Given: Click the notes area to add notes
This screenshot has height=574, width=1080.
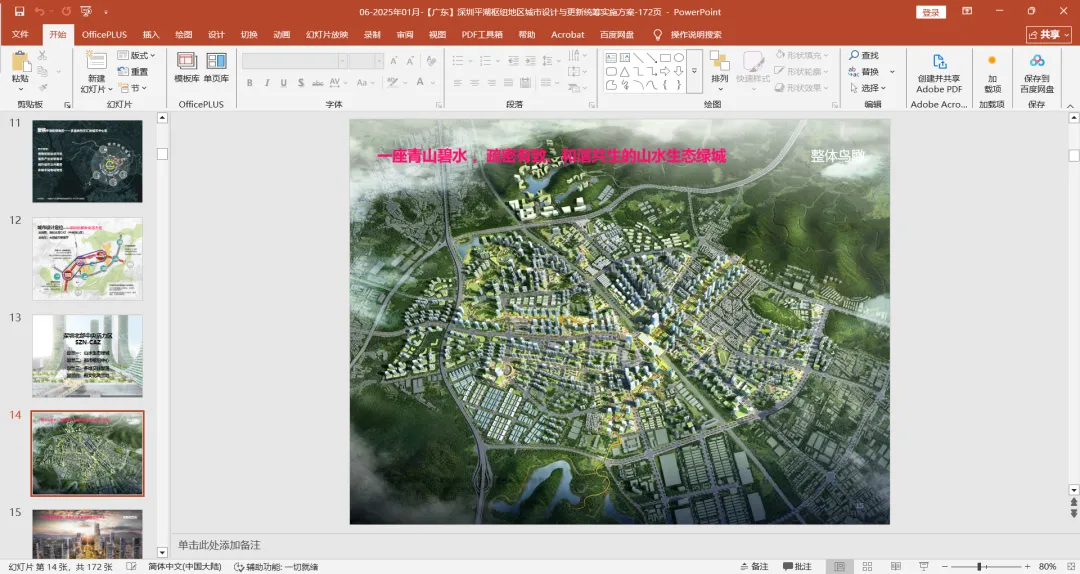Looking at the screenshot, I should (x=619, y=545).
